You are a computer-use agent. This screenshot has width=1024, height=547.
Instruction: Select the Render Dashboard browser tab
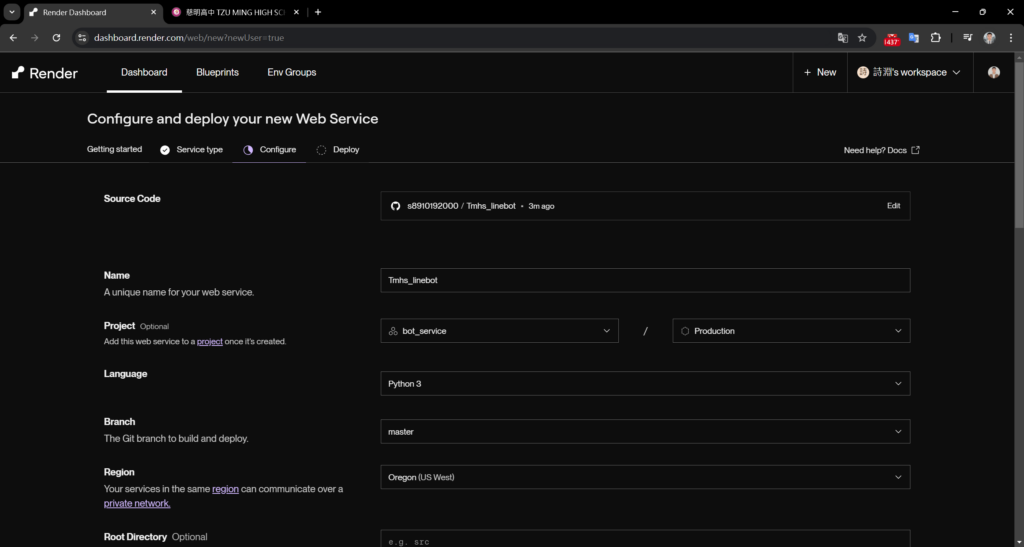[x=93, y=12]
